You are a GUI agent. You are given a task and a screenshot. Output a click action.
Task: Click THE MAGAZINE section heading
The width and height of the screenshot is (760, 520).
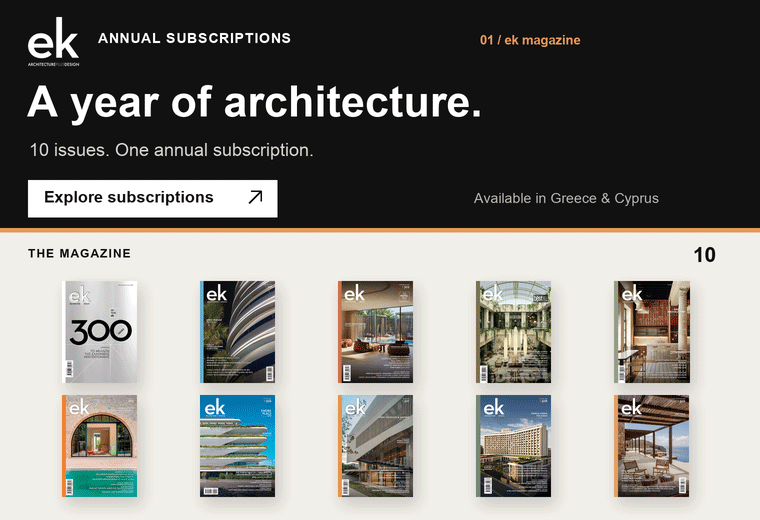click(79, 253)
